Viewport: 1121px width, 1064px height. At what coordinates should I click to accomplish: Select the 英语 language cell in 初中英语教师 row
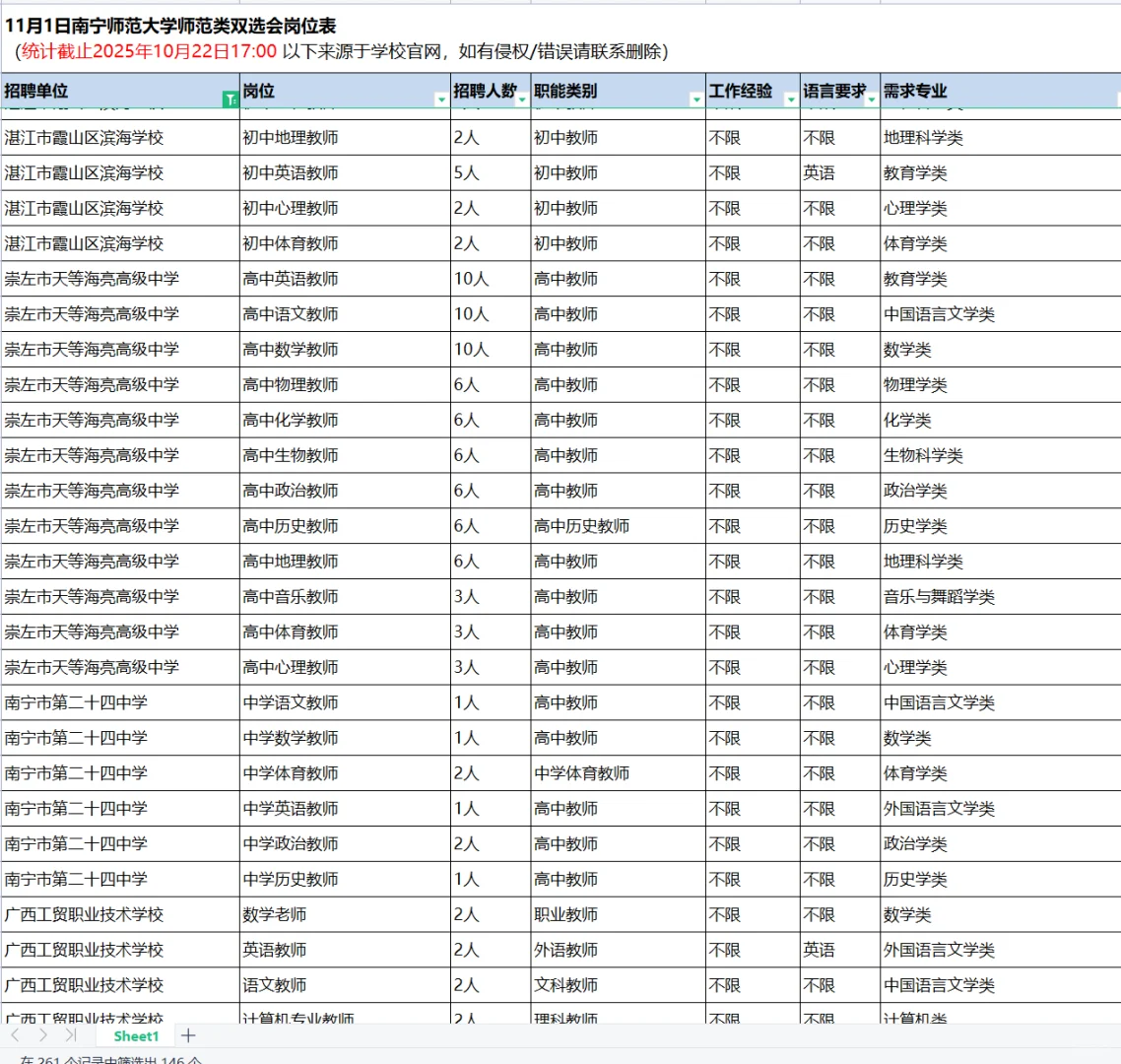tap(840, 172)
